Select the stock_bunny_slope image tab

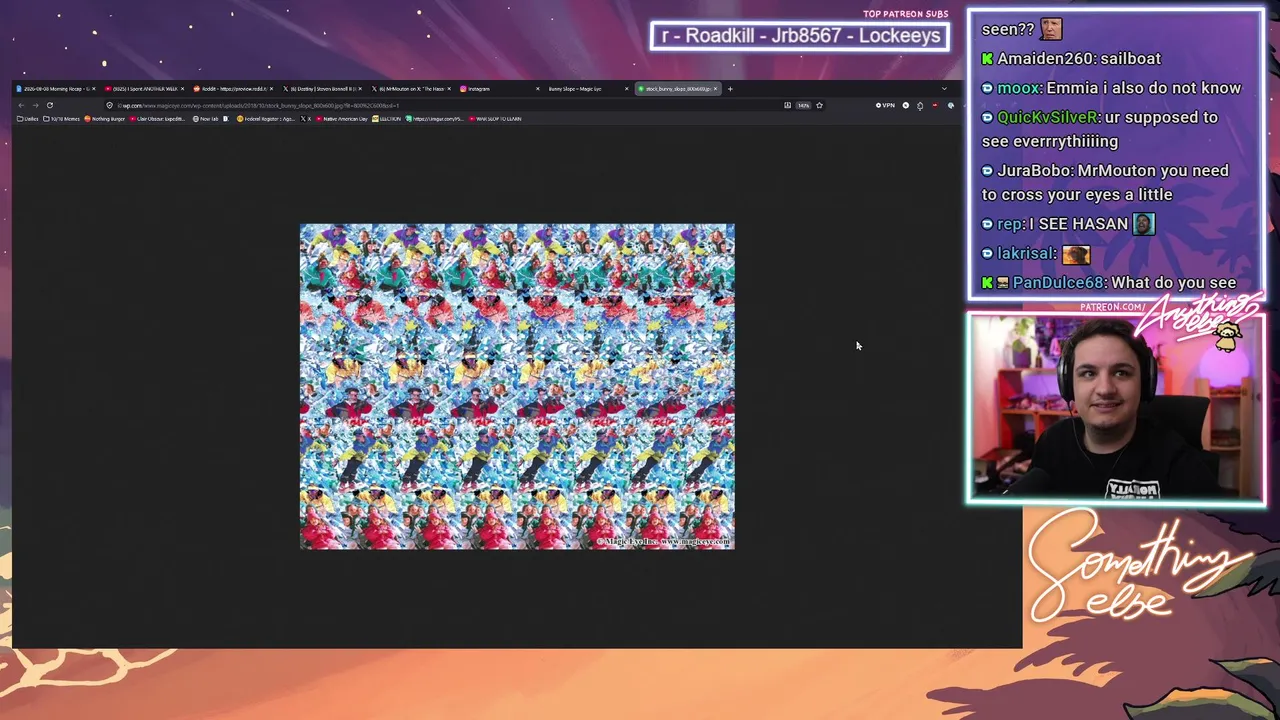tap(678, 89)
